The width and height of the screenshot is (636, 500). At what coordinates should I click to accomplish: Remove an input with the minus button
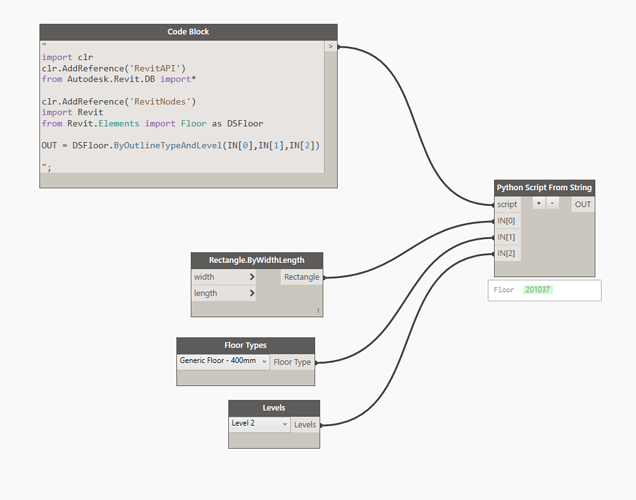coord(552,203)
